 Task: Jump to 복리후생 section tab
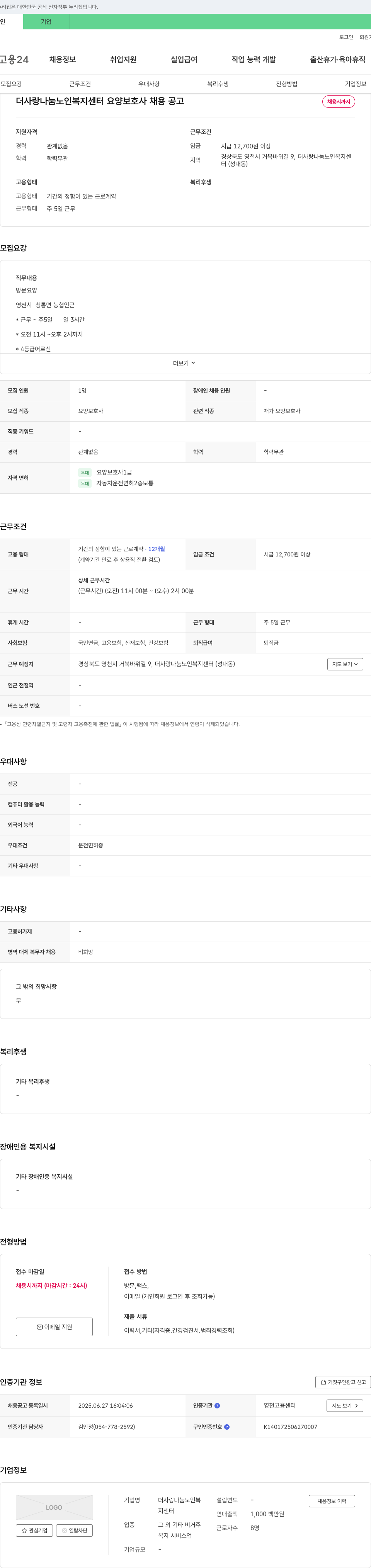pyautogui.click(x=218, y=84)
